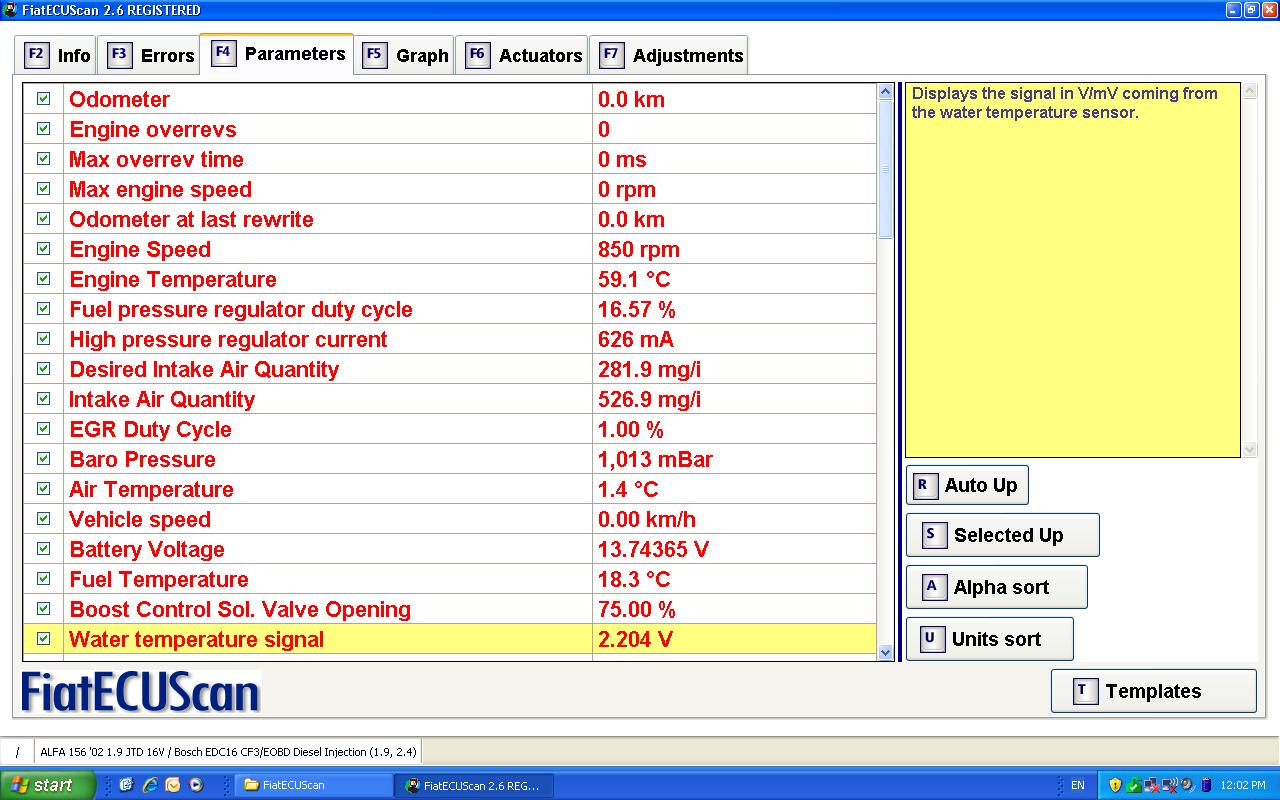Click the F2 key icon on Info tab

[36, 54]
